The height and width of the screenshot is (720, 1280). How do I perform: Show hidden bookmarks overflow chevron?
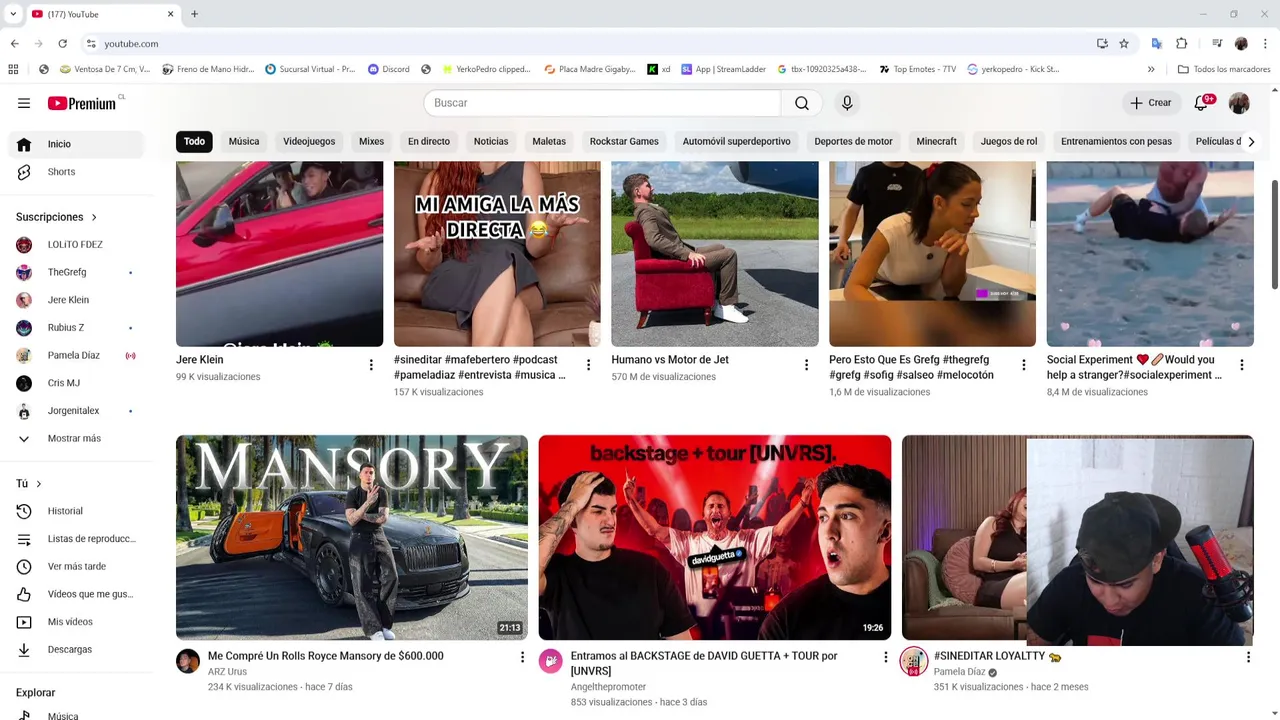coord(1151,69)
